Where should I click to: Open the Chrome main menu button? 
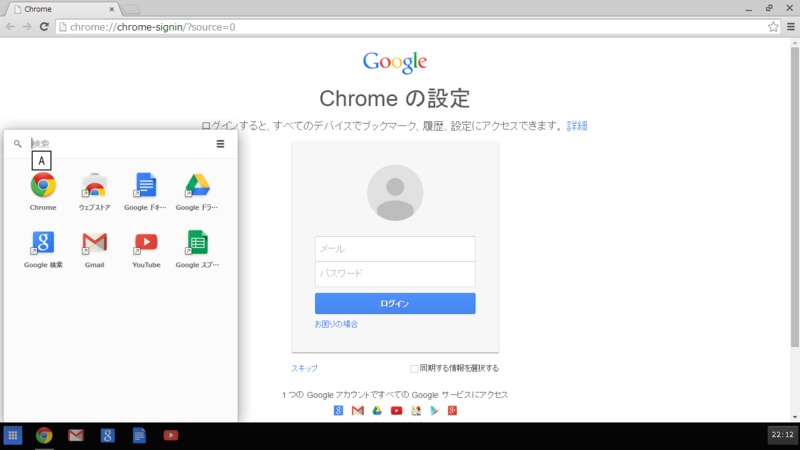791,27
